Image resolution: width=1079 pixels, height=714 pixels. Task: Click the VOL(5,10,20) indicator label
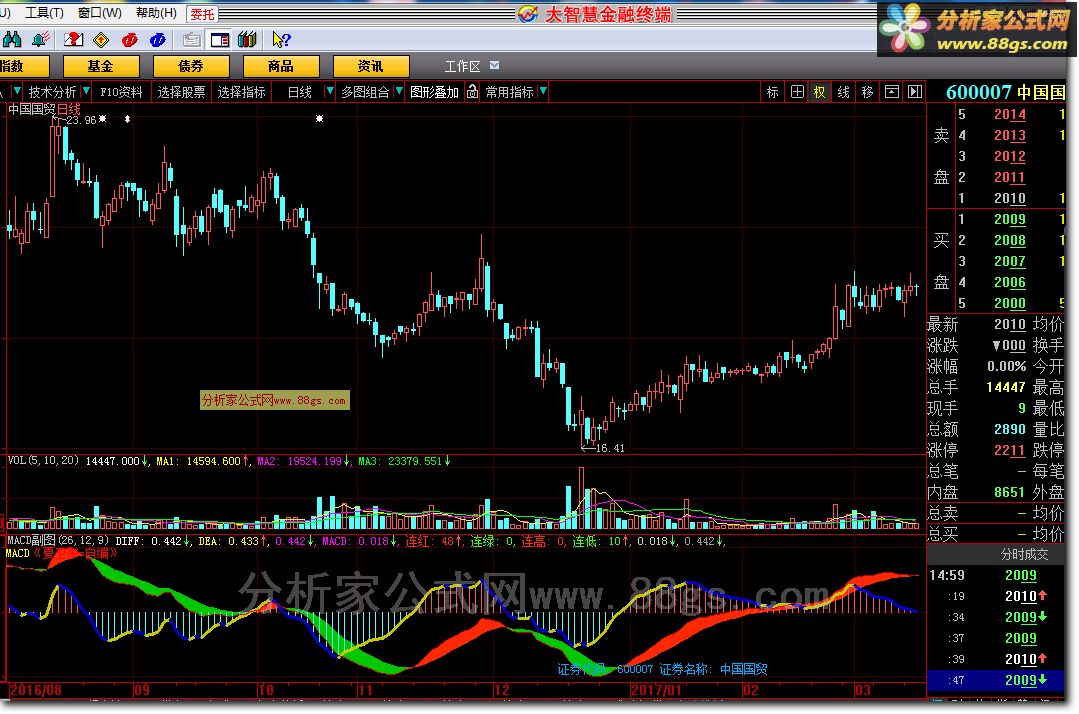coord(43,461)
